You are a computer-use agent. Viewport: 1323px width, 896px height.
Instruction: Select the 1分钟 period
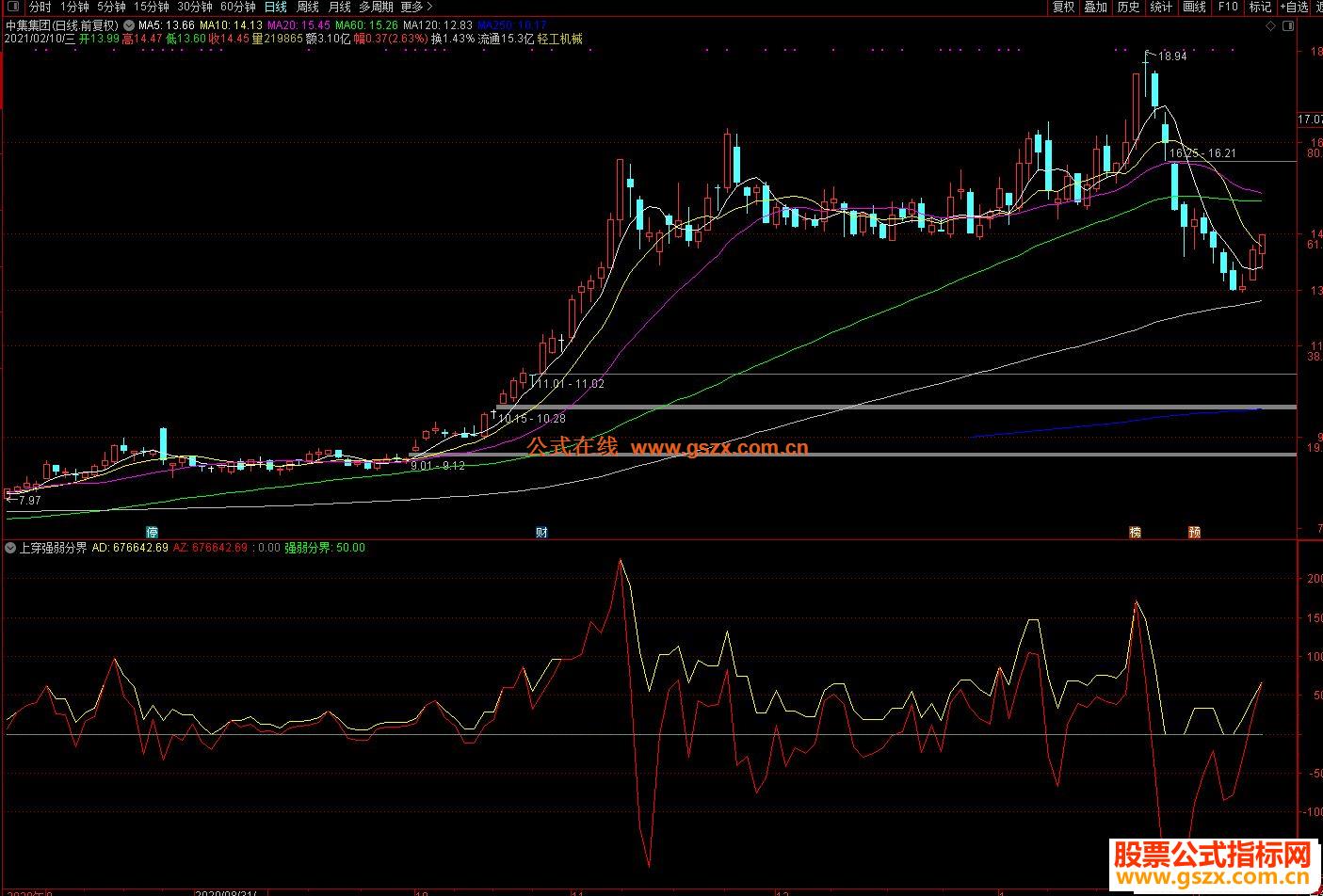coord(73,7)
